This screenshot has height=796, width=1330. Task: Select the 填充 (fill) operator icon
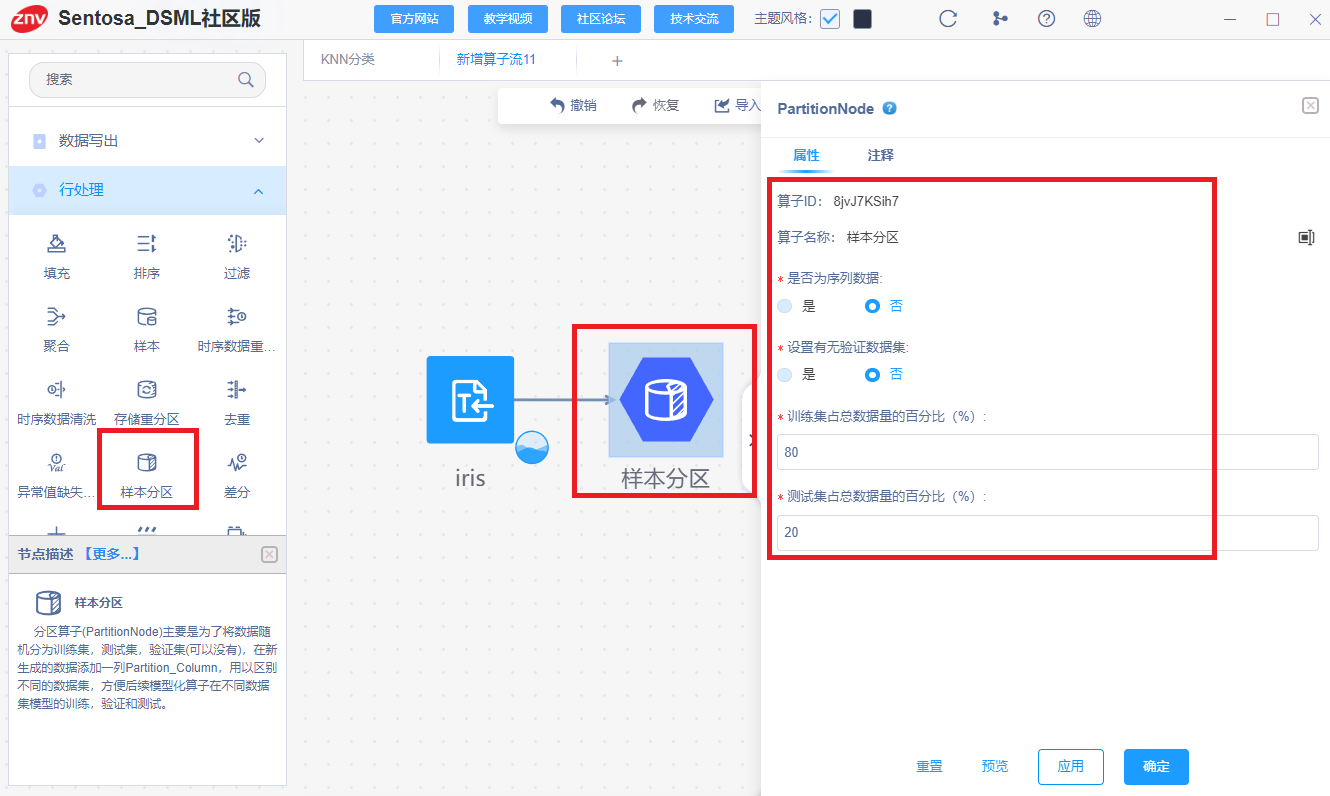[x=57, y=243]
